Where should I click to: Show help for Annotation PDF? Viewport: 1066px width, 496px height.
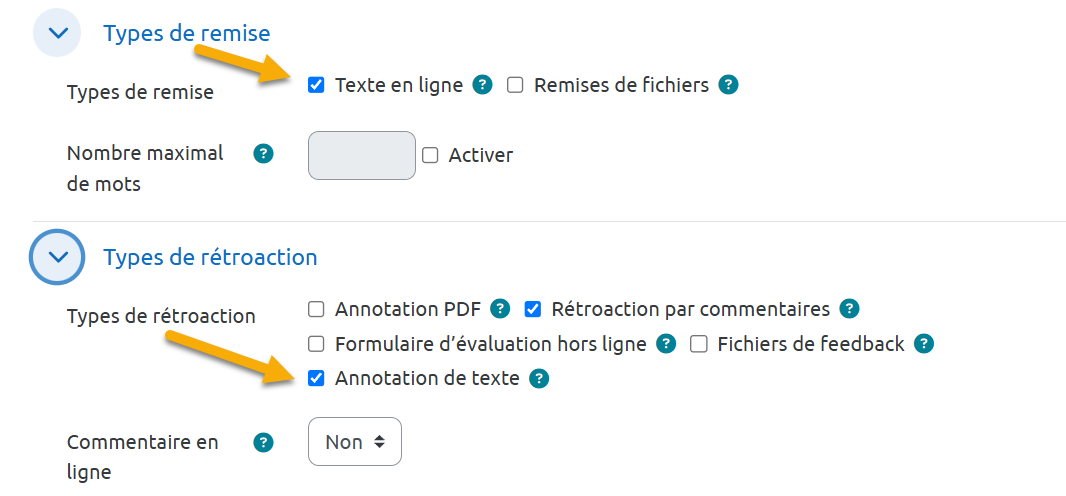tap(501, 308)
